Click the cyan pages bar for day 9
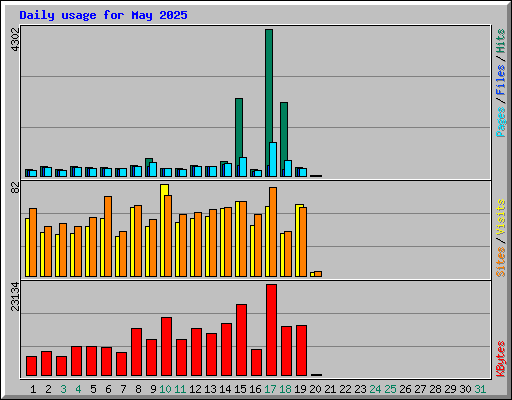This screenshot has width=512, height=400. coord(153,170)
